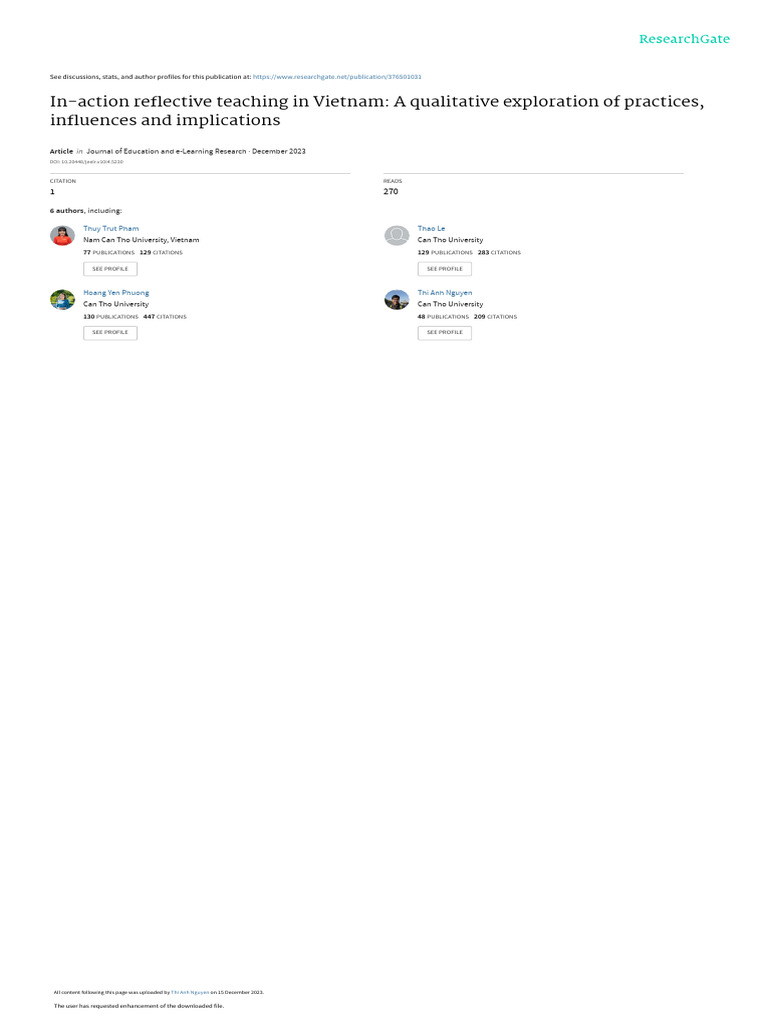This screenshot has width=768, height=1024.
Task: Click Thi Anh Nguyen's profile photo
Action: [396, 299]
